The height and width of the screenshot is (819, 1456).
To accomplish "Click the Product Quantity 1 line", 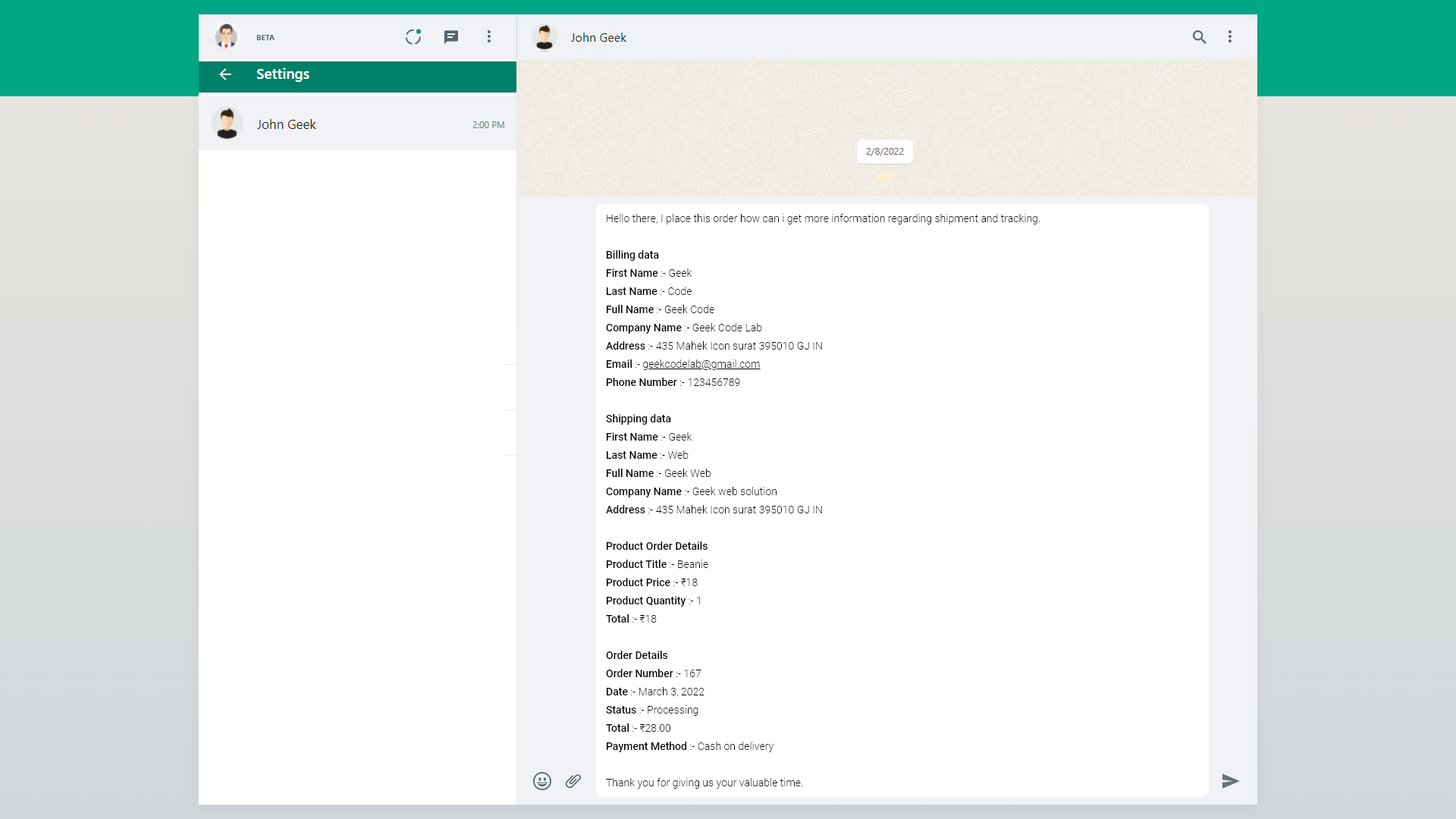I will click(x=654, y=601).
